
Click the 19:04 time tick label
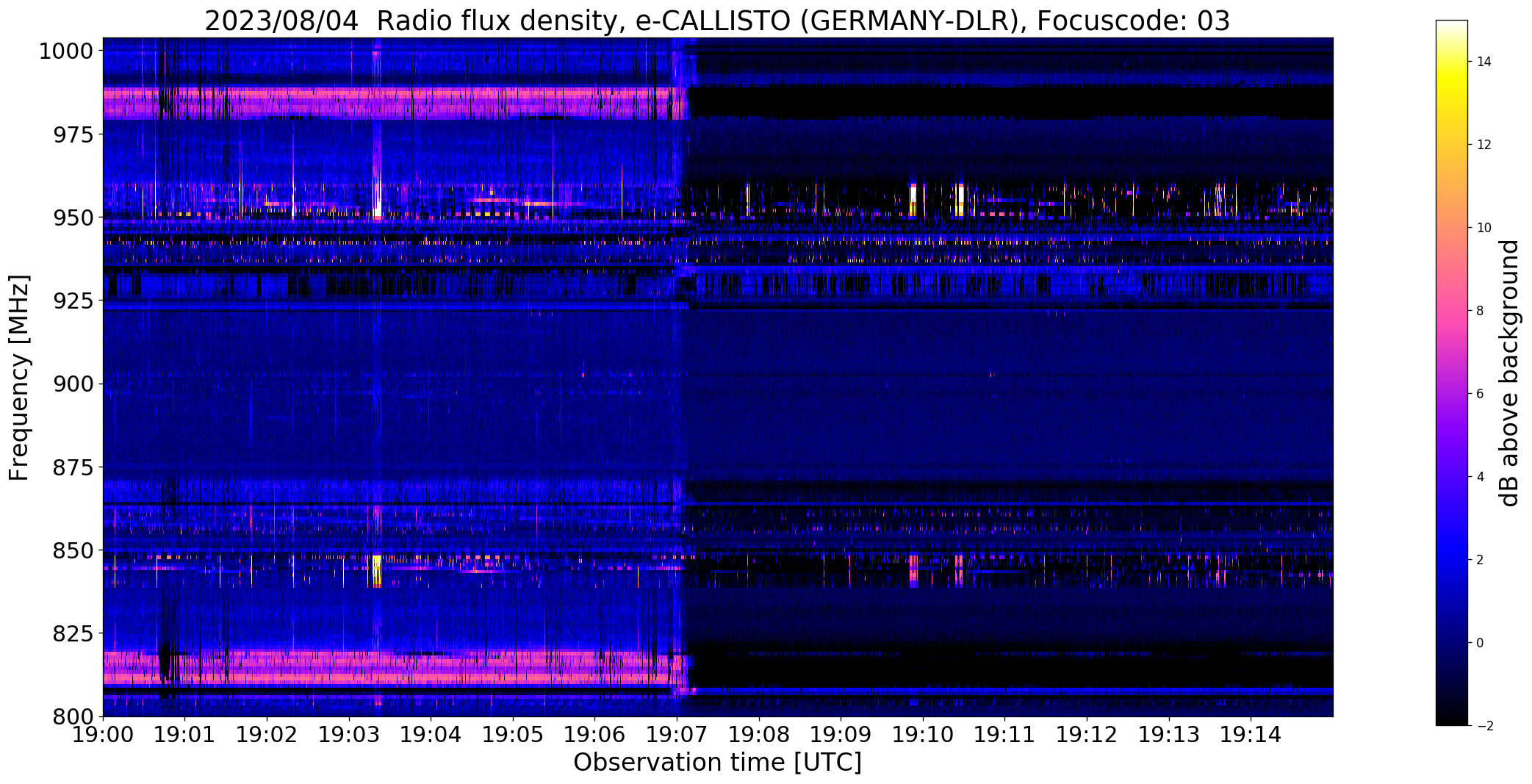pos(431,735)
